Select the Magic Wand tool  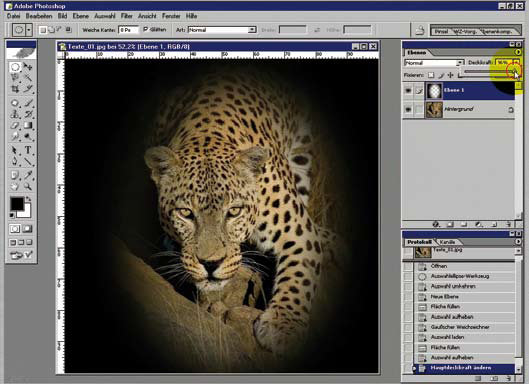click(28, 78)
